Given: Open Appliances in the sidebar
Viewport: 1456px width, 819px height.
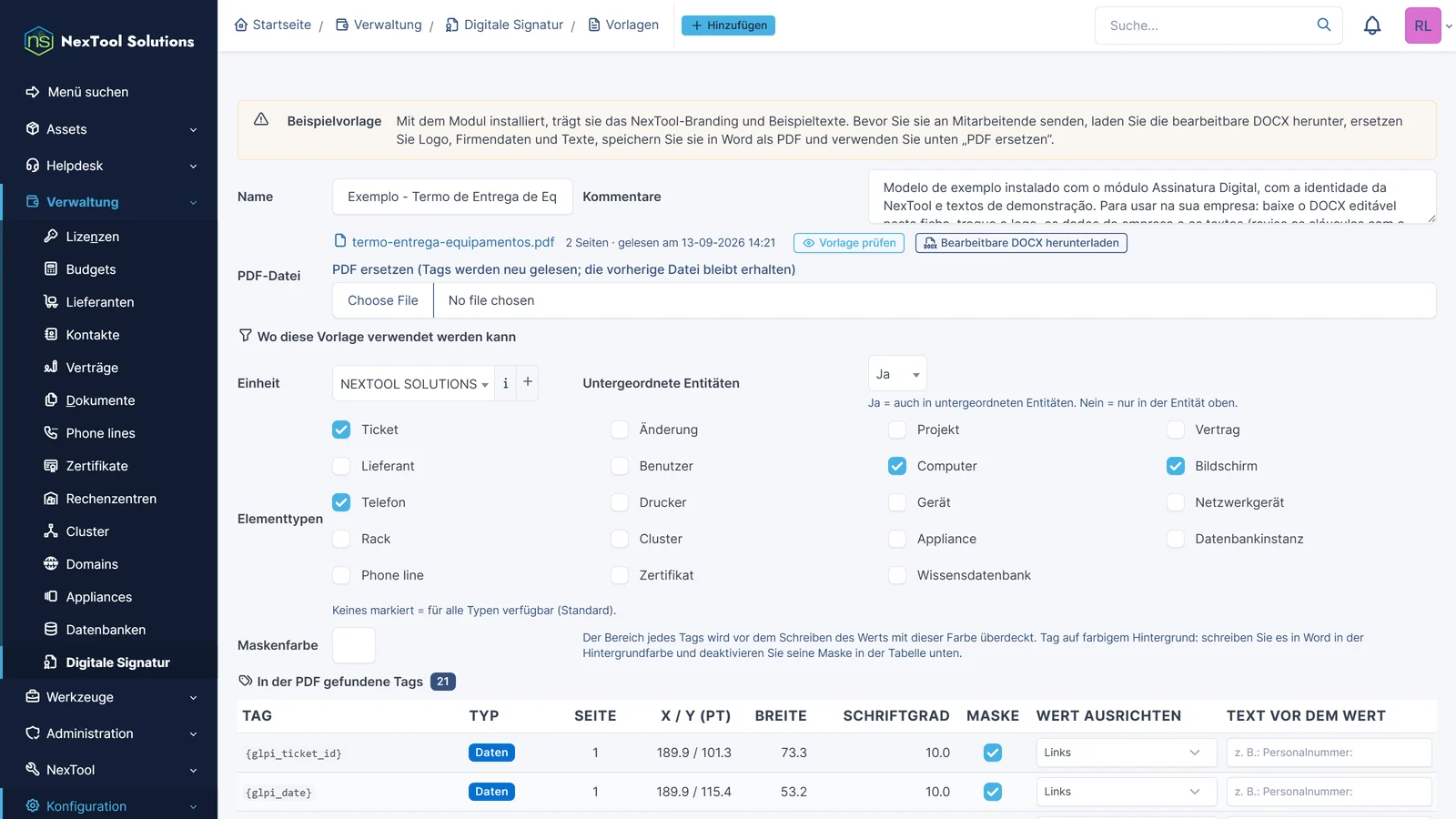Looking at the screenshot, I should point(99,597).
